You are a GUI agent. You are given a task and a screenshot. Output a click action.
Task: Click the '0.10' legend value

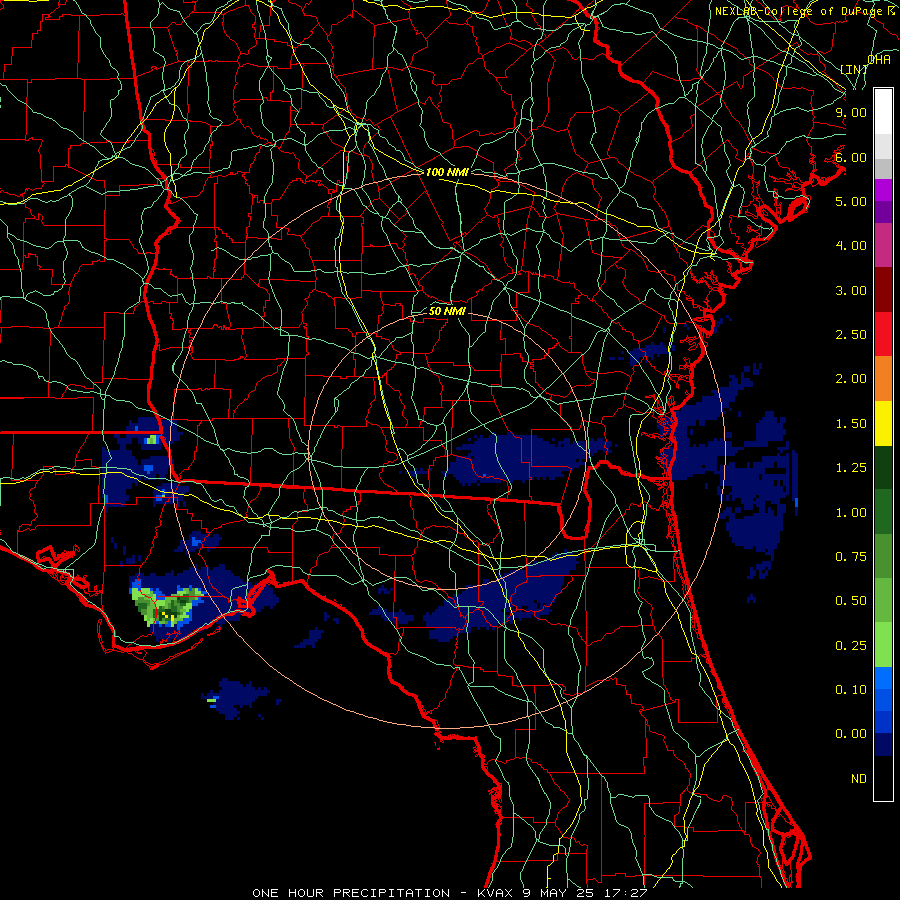coord(851,690)
